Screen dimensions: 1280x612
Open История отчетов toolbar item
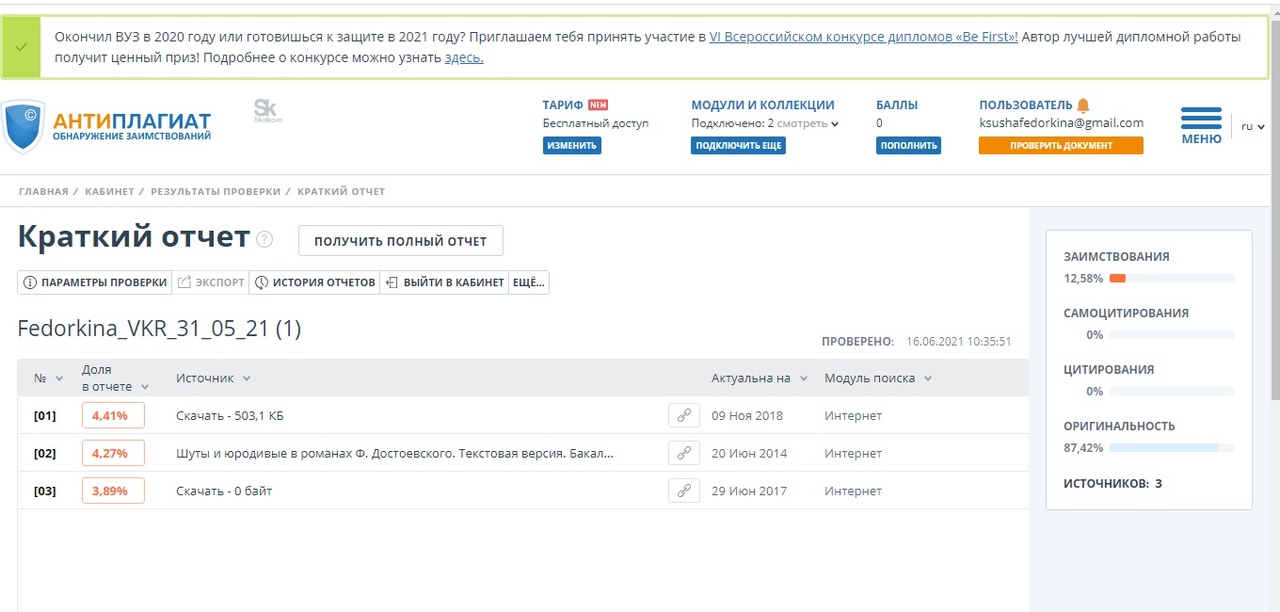(315, 282)
